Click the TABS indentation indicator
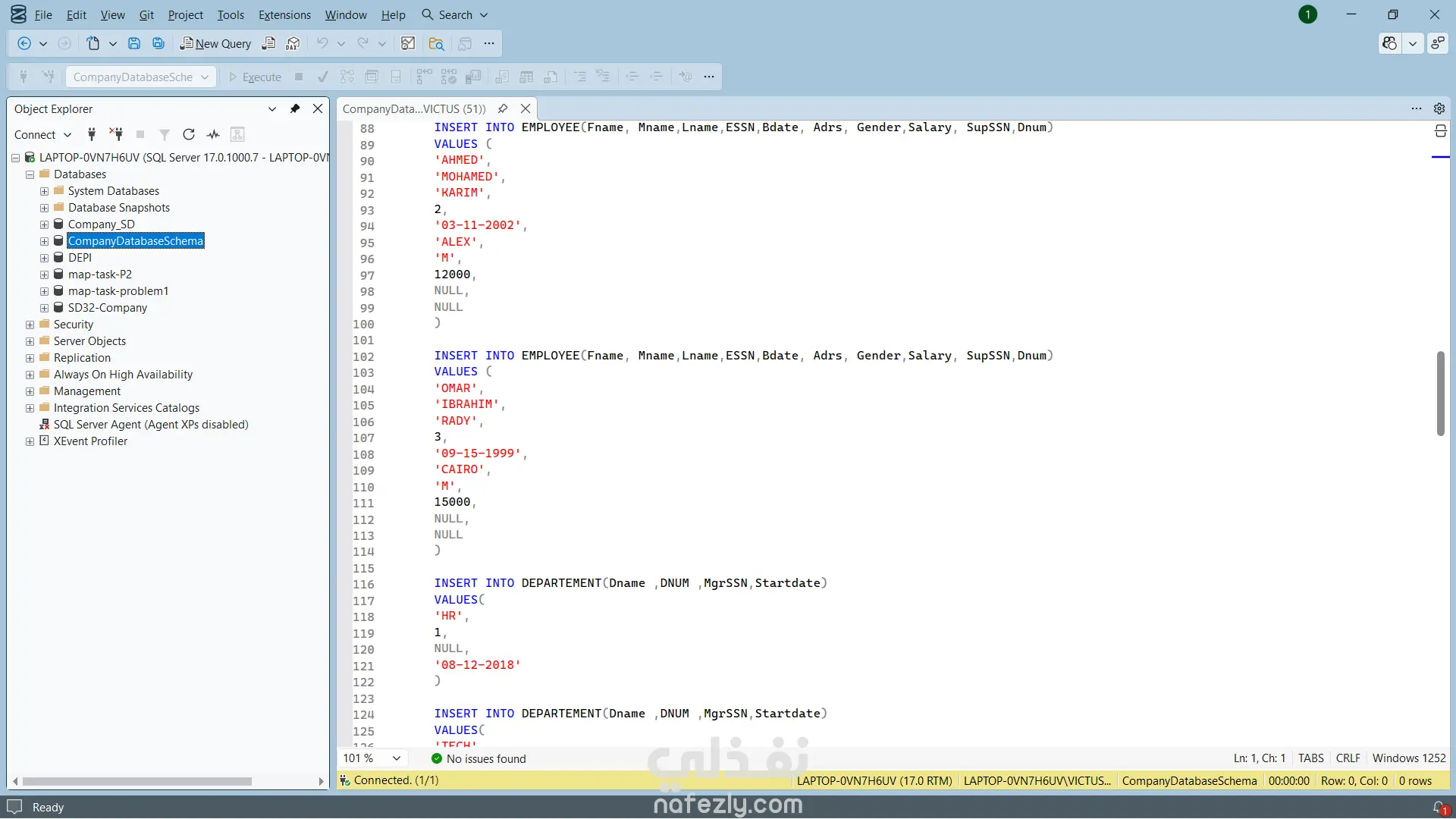Screen dimensions: 1456x819 click(x=1311, y=758)
